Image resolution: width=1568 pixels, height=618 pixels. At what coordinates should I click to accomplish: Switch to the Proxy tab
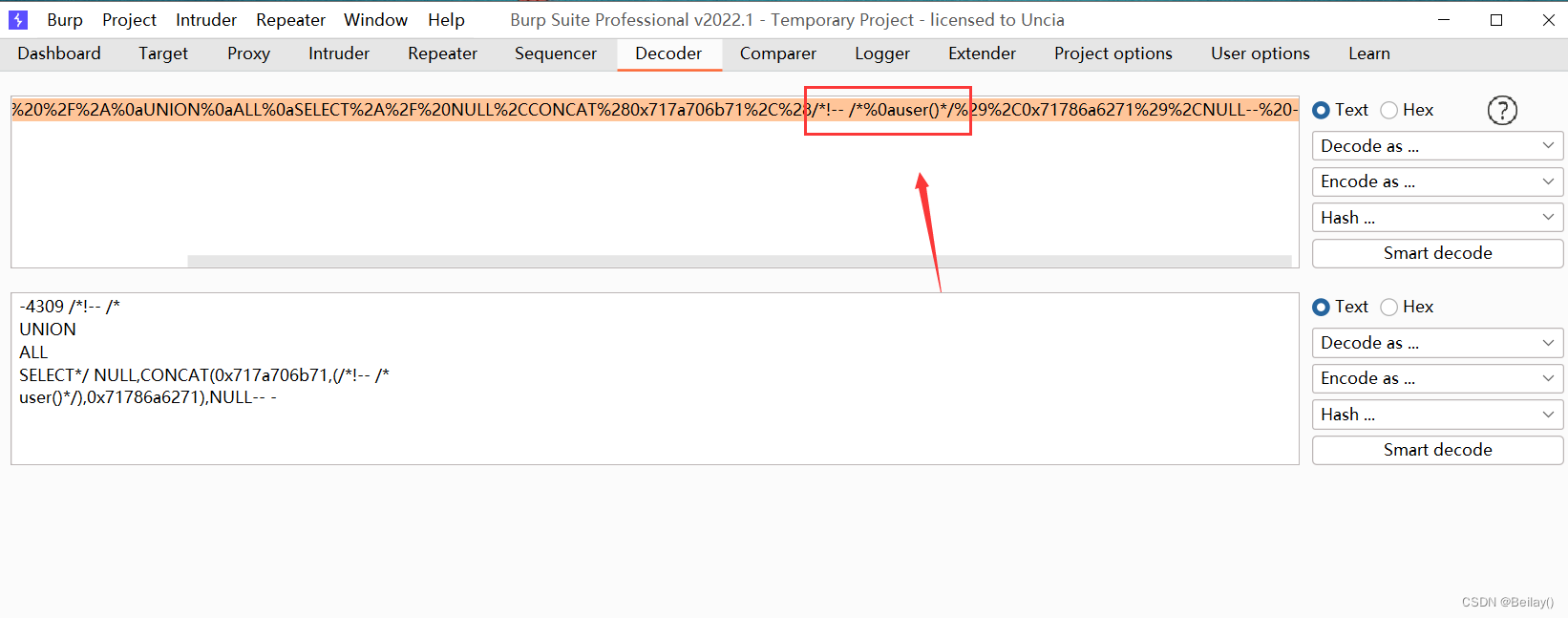(x=248, y=53)
